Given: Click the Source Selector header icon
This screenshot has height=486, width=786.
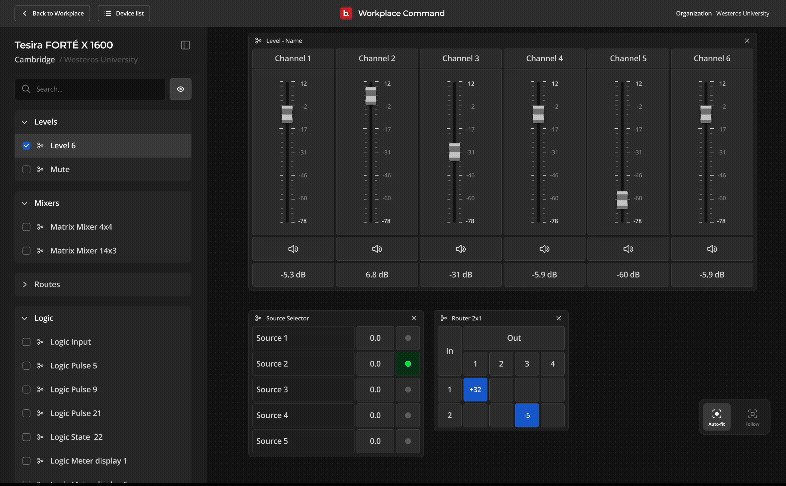Looking at the screenshot, I should tap(258, 318).
